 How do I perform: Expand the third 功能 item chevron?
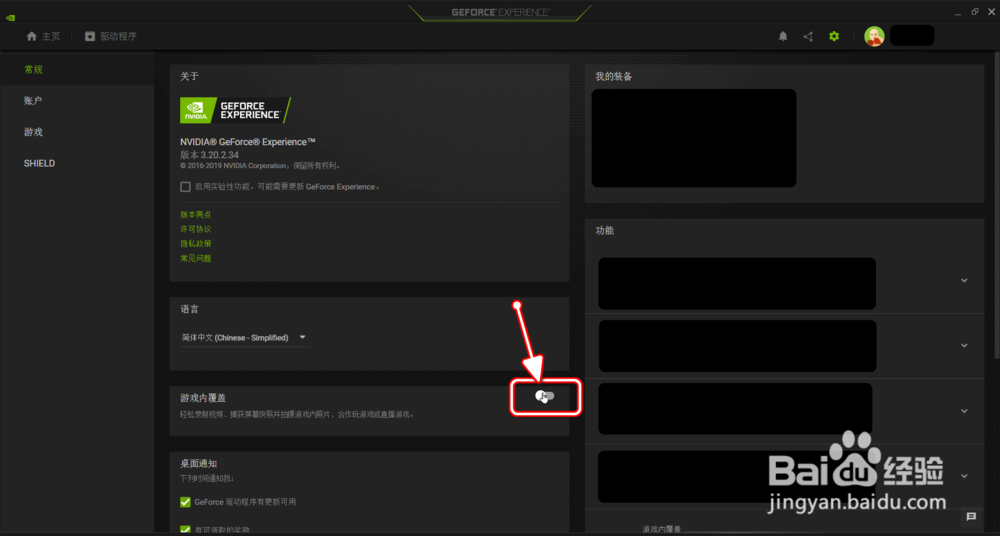click(964, 411)
